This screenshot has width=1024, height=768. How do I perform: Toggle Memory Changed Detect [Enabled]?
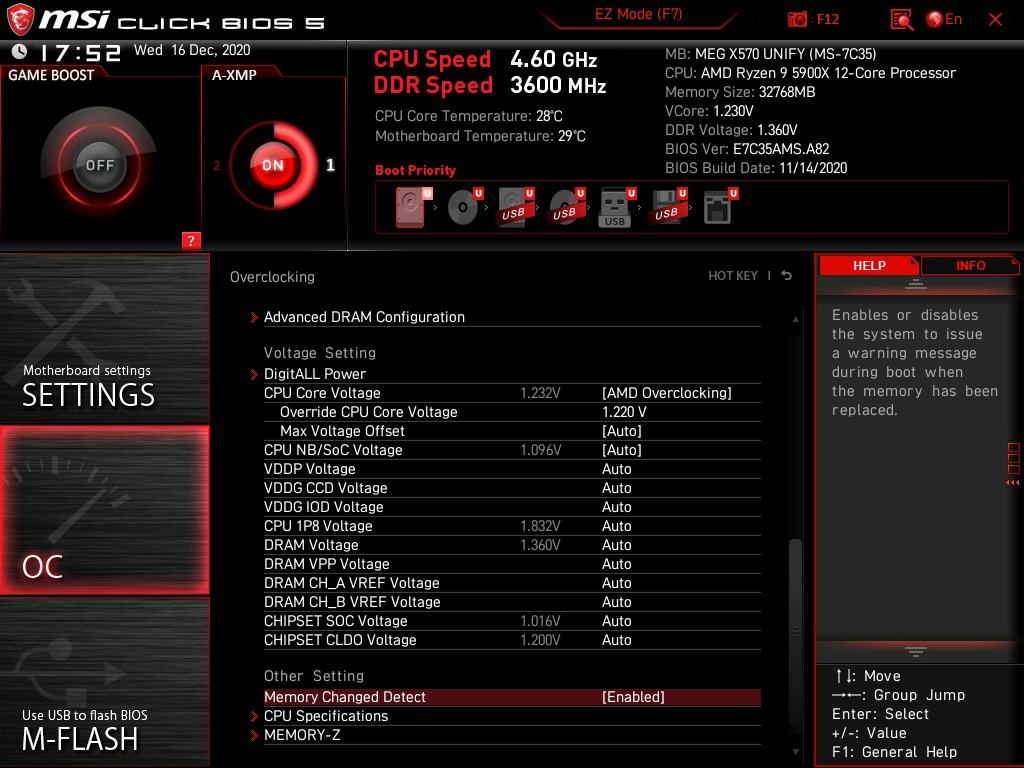coord(633,697)
